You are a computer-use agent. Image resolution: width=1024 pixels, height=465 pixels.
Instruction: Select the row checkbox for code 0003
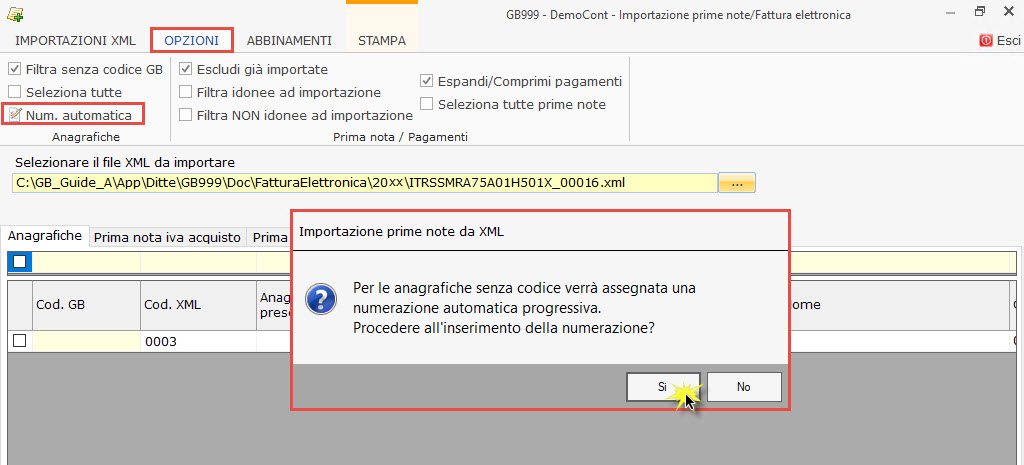coord(19,341)
